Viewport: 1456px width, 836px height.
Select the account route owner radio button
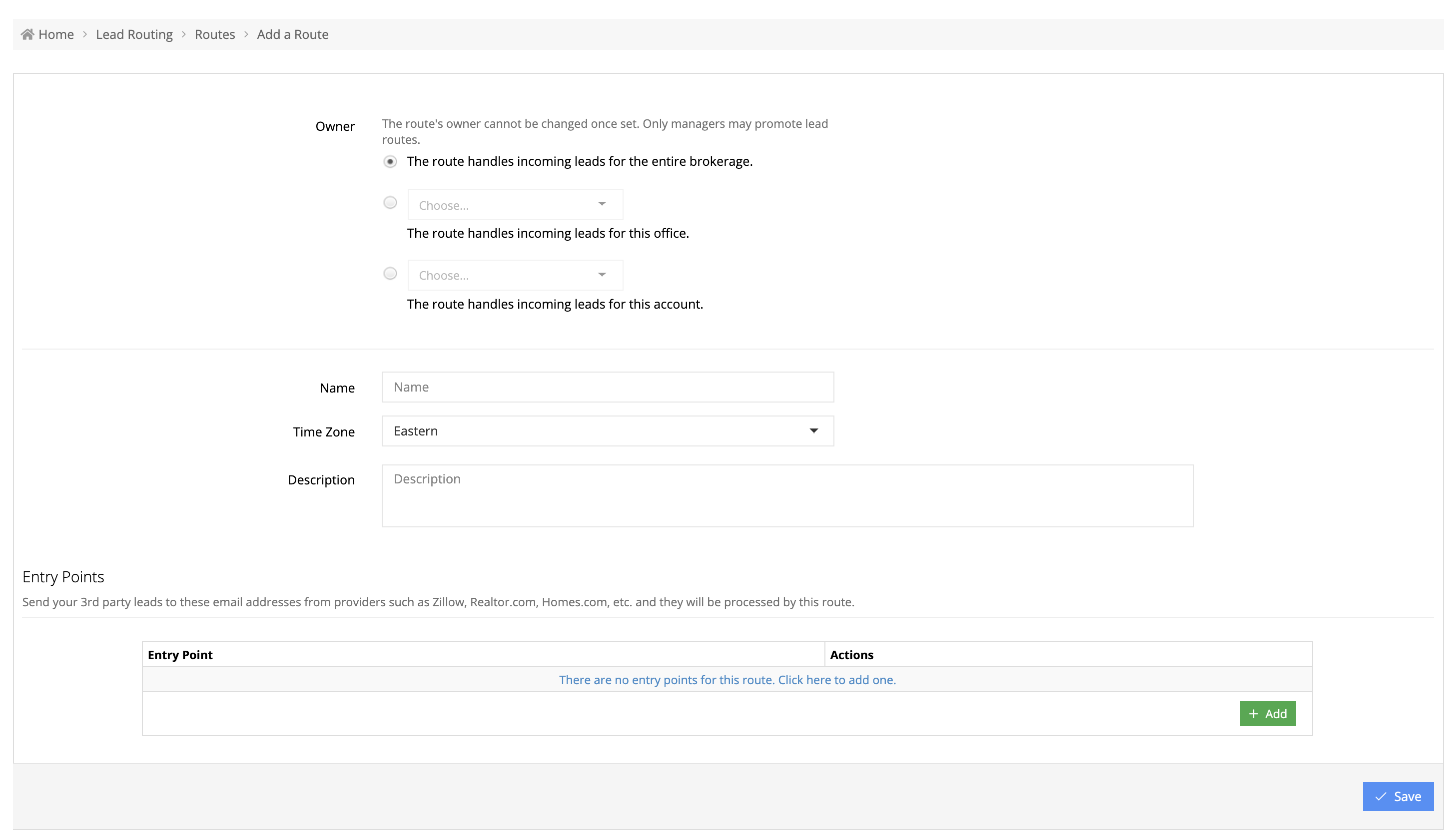coord(390,273)
